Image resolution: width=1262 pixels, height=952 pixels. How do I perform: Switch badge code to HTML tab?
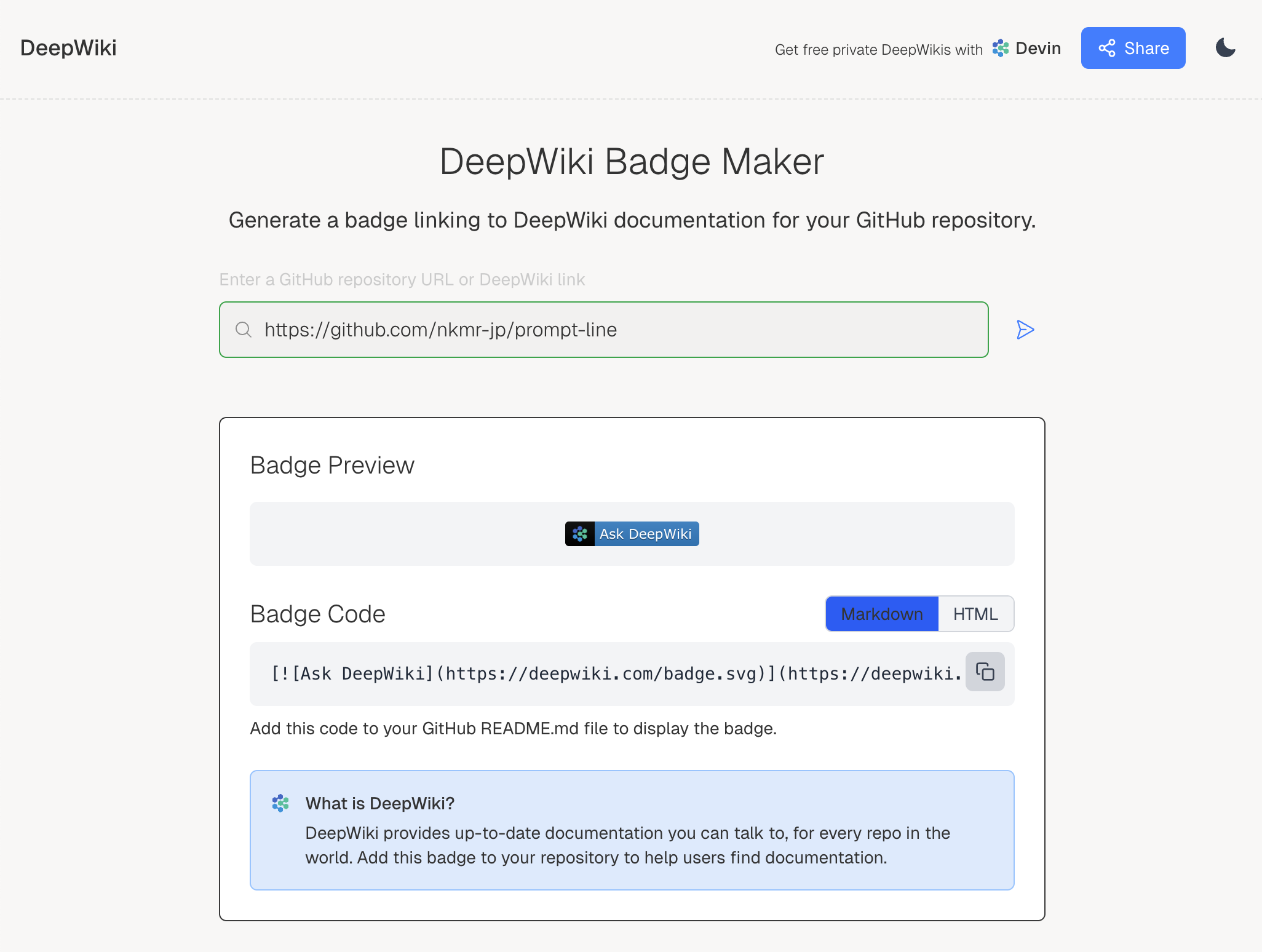[x=975, y=614]
